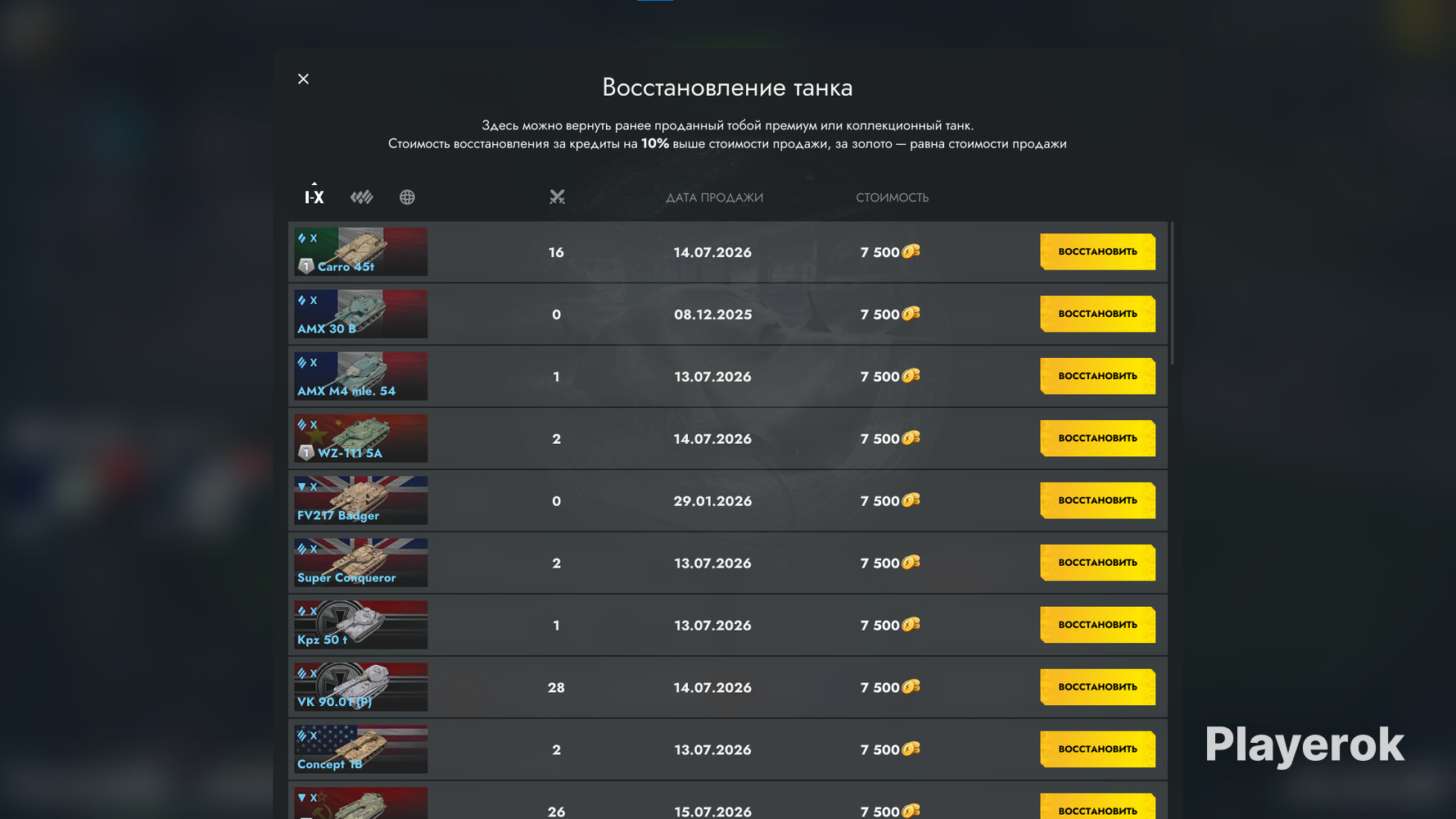
Task: Click the tank list vertical scrollbar
Action: tap(1172, 292)
